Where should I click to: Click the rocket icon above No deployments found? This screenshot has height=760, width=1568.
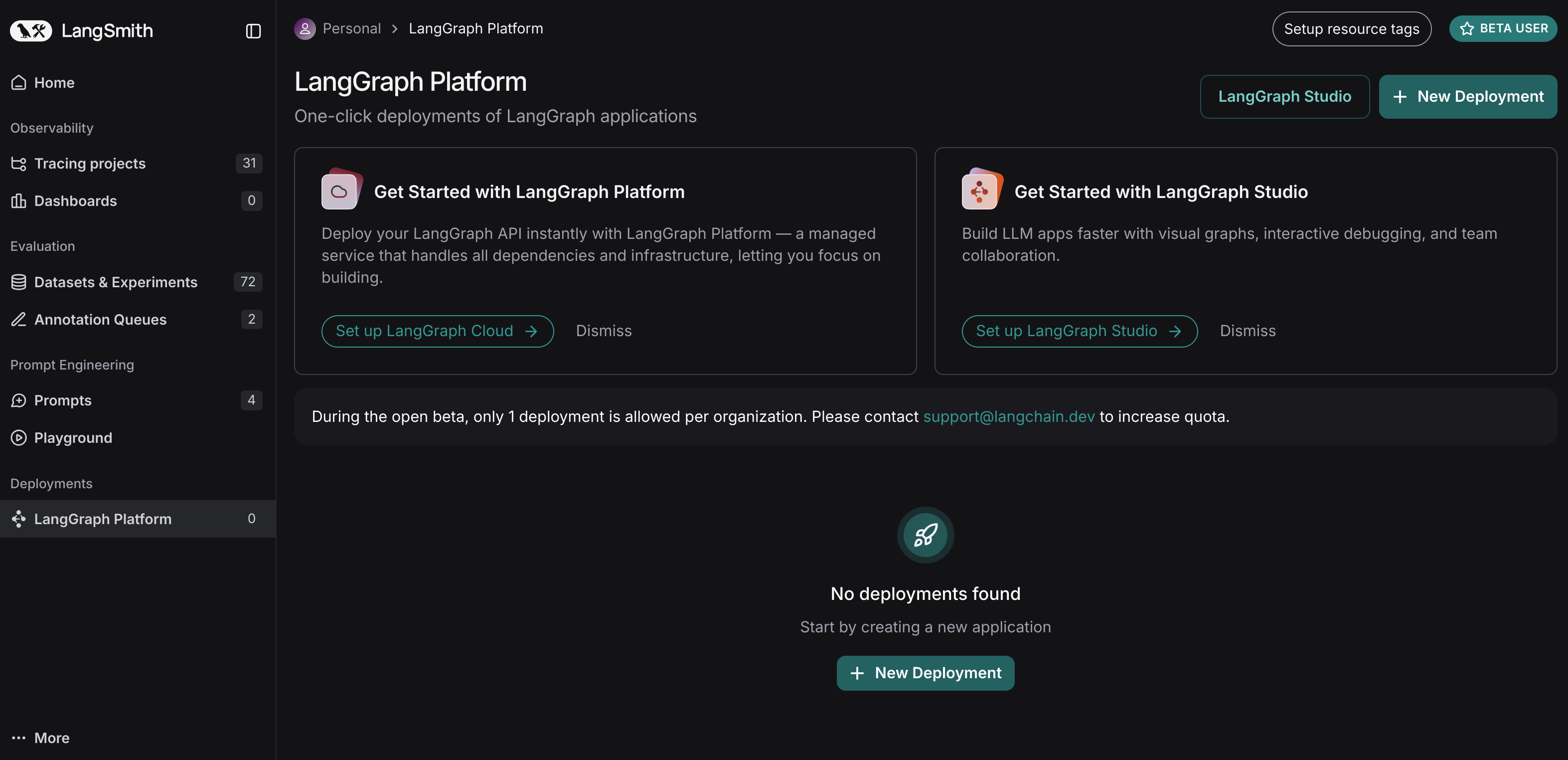tap(925, 535)
